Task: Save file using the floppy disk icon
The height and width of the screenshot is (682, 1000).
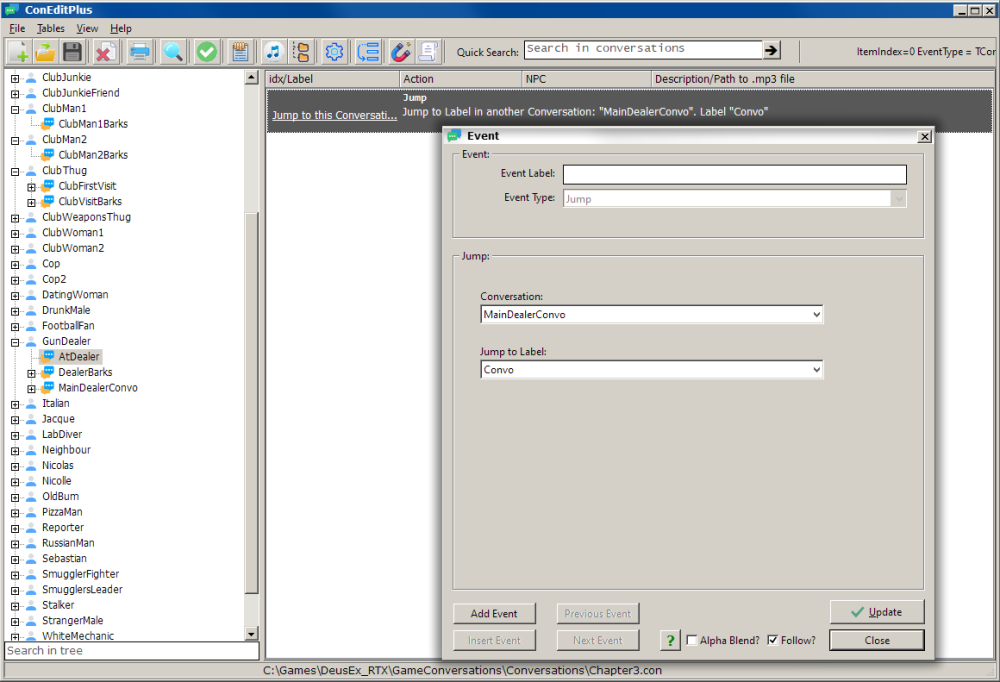Action: click(x=72, y=52)
